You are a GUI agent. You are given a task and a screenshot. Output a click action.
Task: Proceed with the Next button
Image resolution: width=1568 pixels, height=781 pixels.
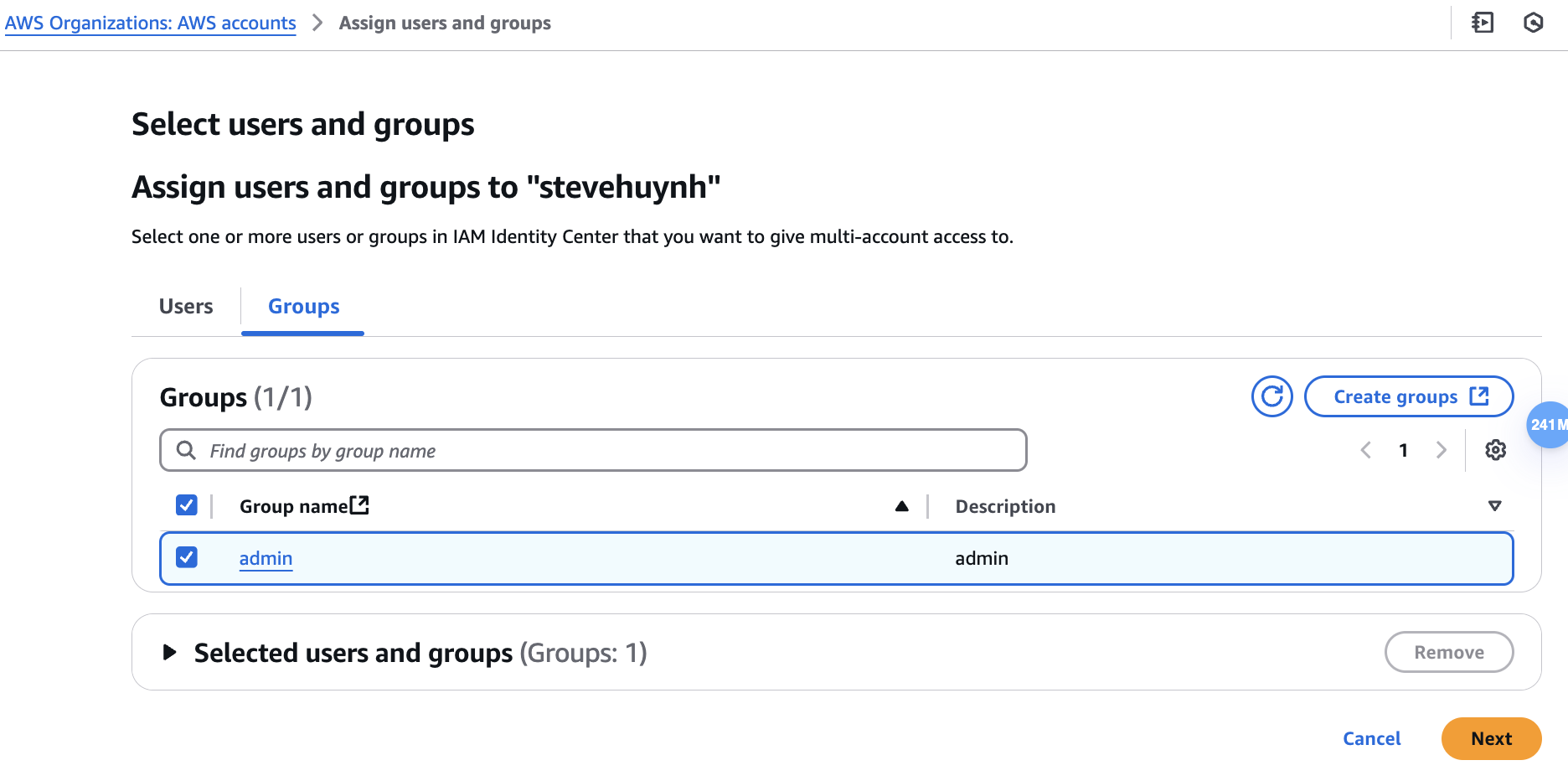[x=1491, y=738]
